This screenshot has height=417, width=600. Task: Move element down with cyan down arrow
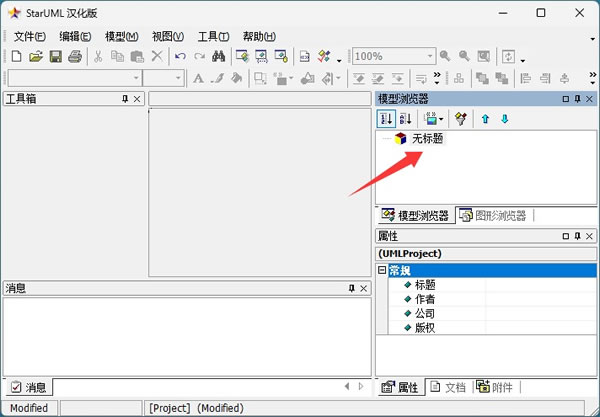coord(505,119)
